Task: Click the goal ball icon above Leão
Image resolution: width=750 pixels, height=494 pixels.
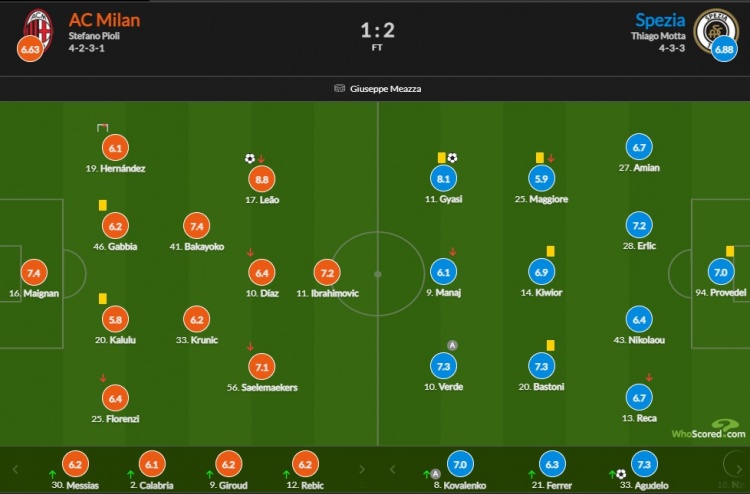Action: pyautogui.click(x=250, y=158)
